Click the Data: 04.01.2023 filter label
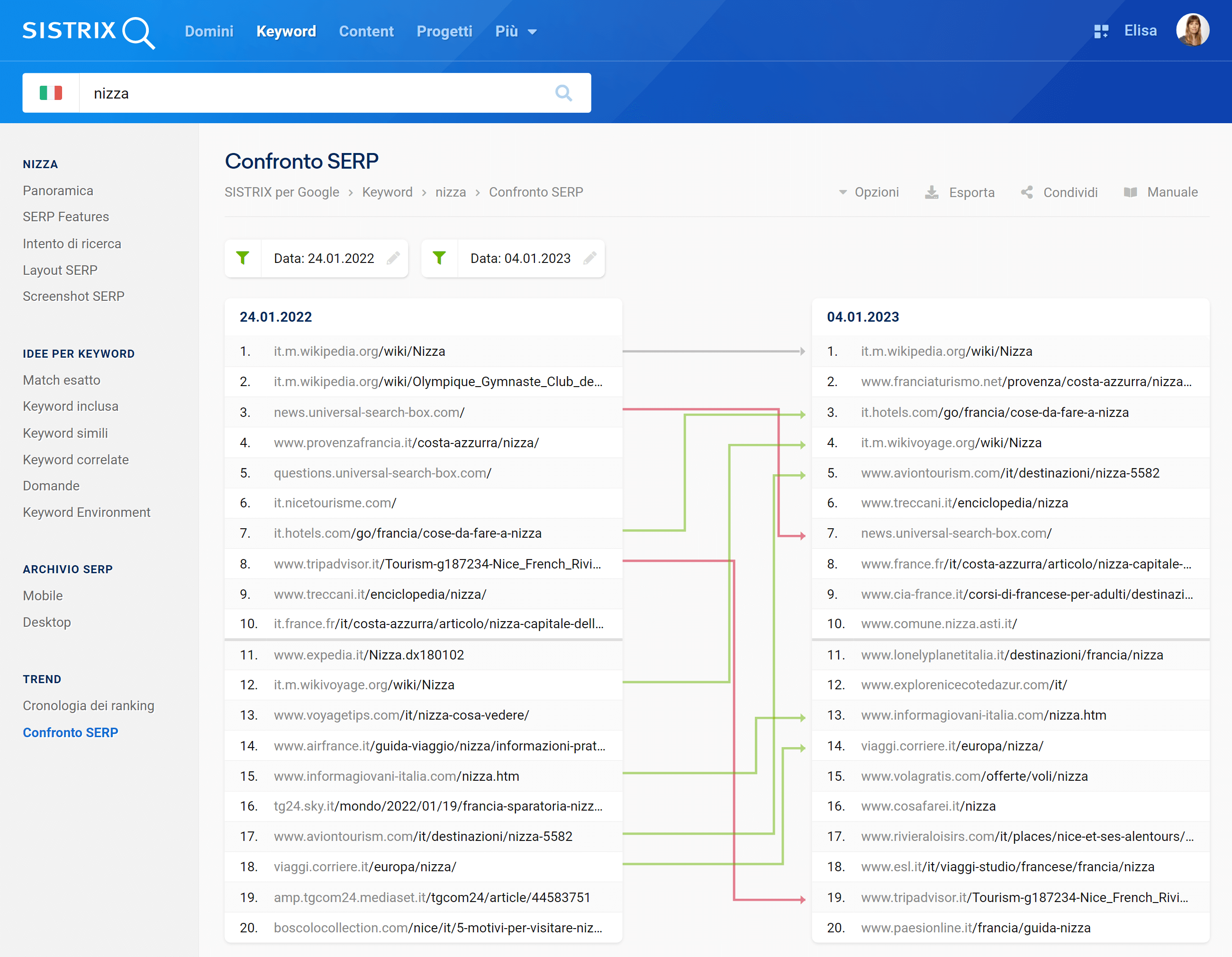1232x957 pixels. coord(521,258)
